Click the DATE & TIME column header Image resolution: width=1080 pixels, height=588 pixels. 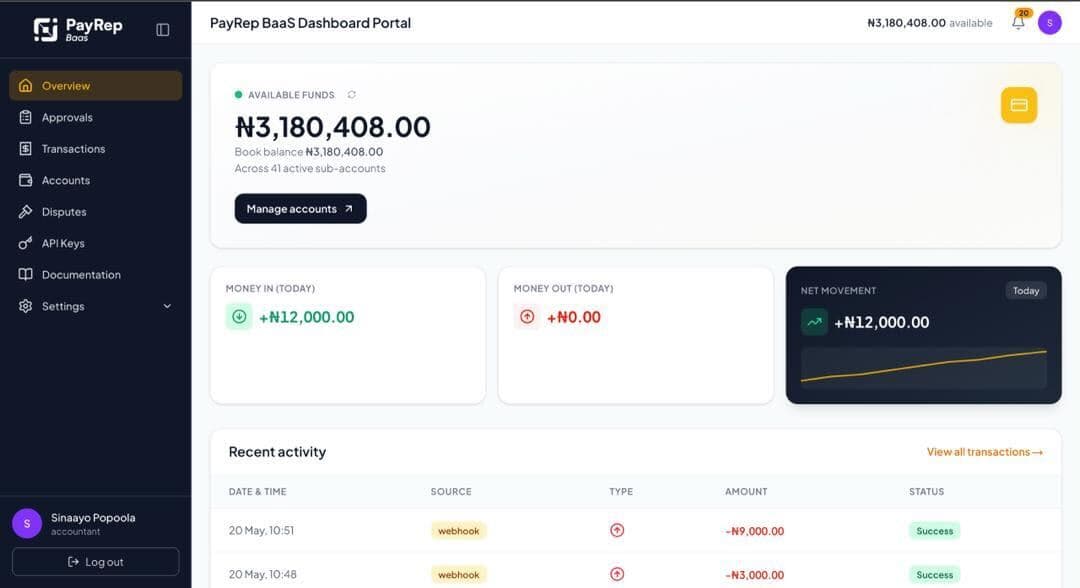(x=258, y=492)
